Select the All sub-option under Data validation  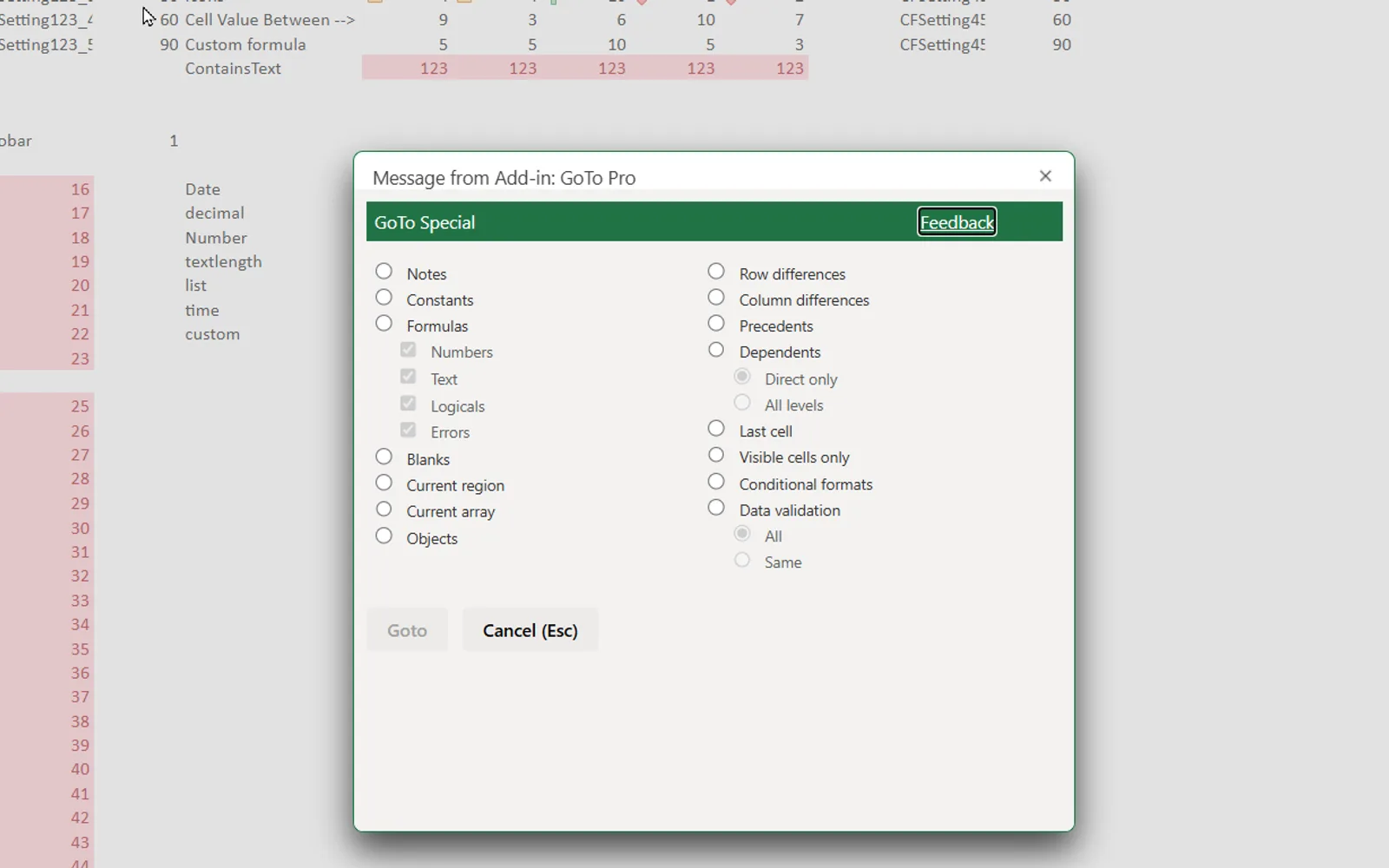click(742, 534)
